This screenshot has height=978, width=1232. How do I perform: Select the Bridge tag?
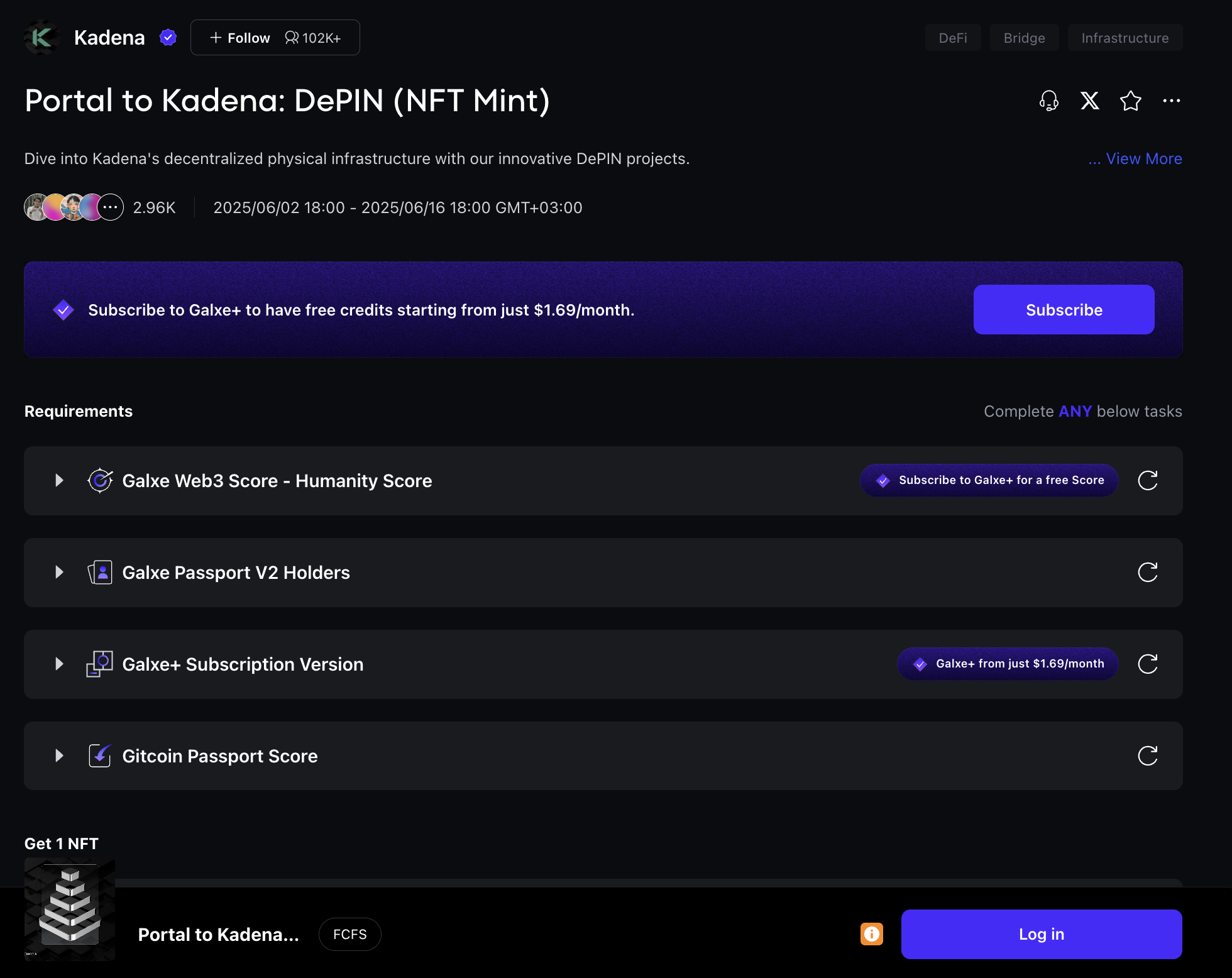point(1025,38)
